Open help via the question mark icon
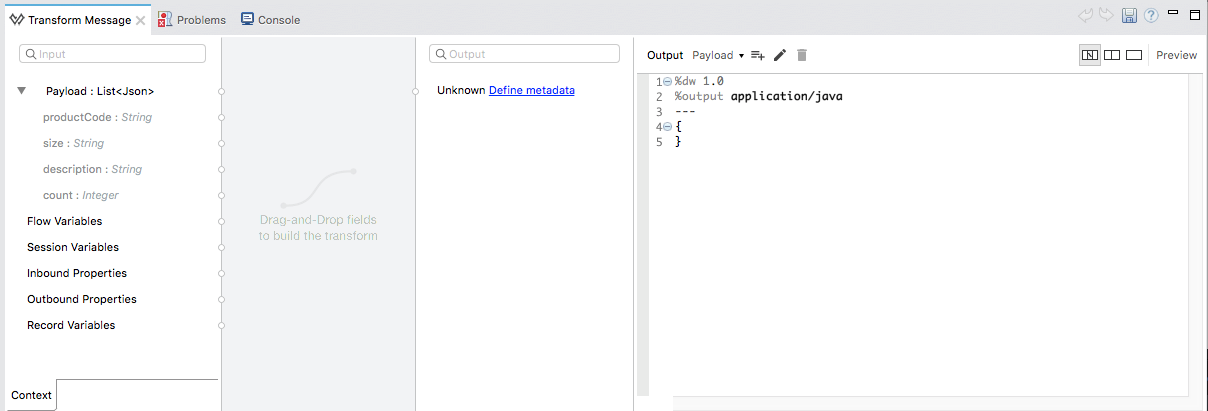Viewport: 1208px width, 411px height. click(x=1151, y=15)
